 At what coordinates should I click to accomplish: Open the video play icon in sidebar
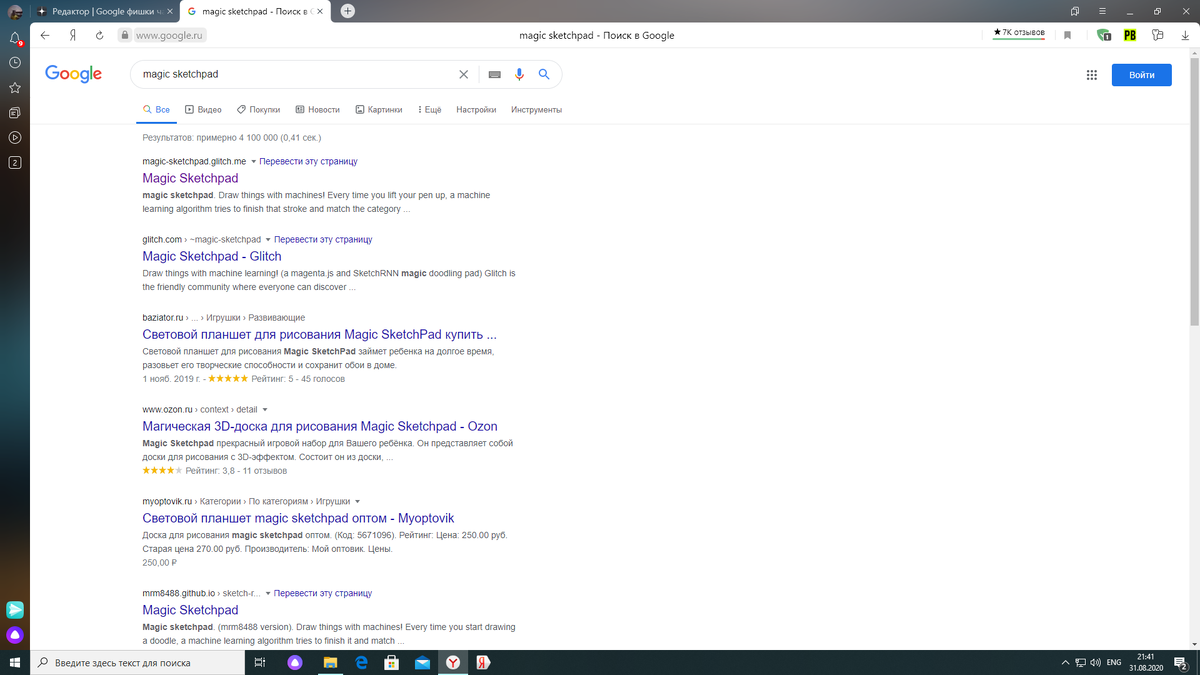(15, 137)
